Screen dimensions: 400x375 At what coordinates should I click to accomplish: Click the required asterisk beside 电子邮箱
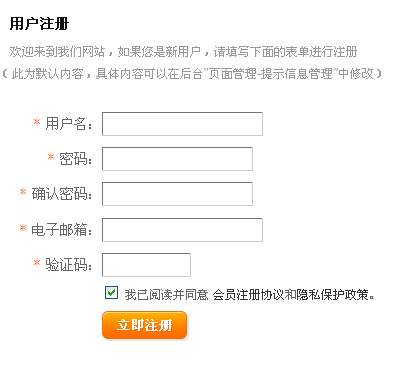pos(23,228)
